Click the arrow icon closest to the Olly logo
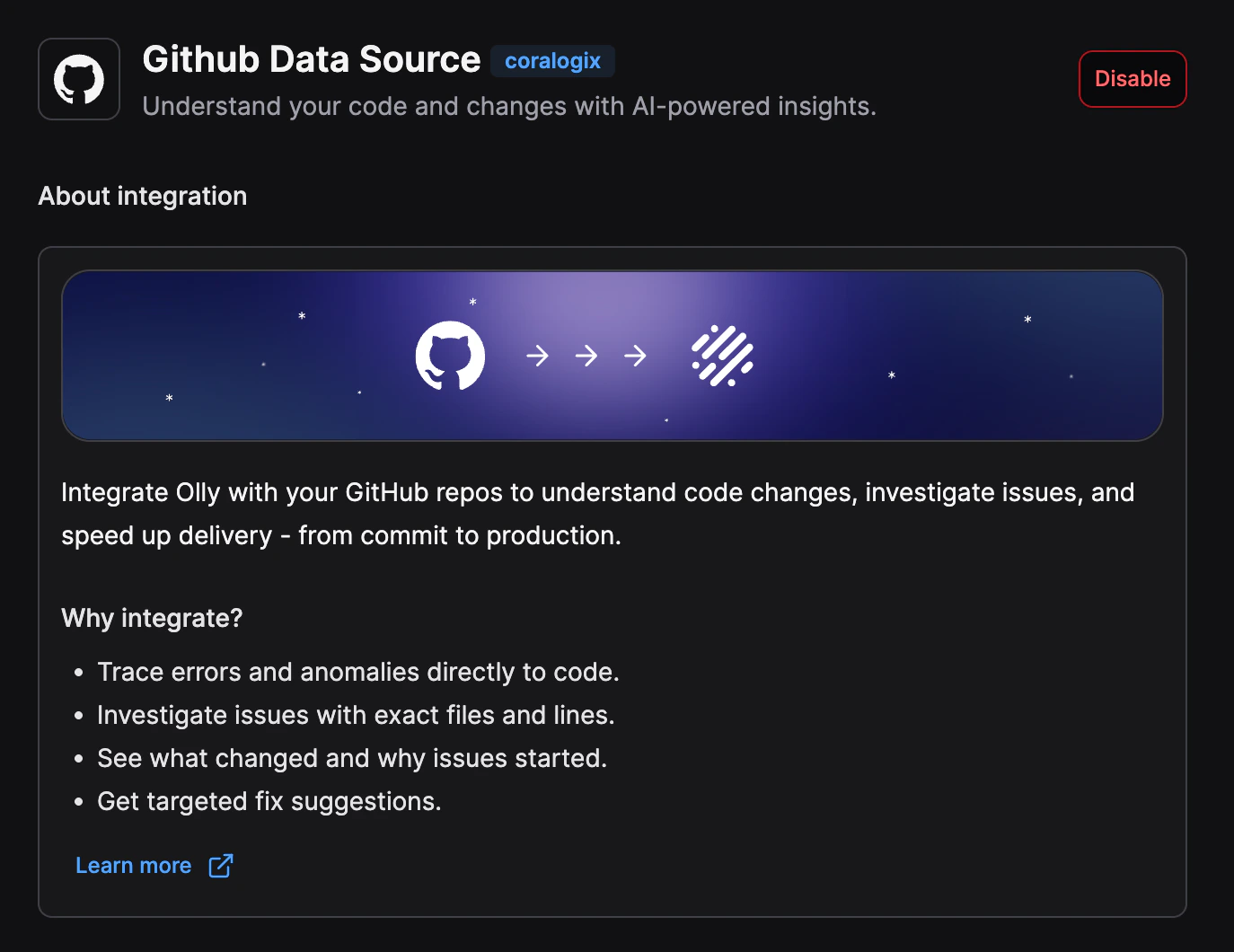This screenshot has width=1234, height=952. click(x=635, y=356)
